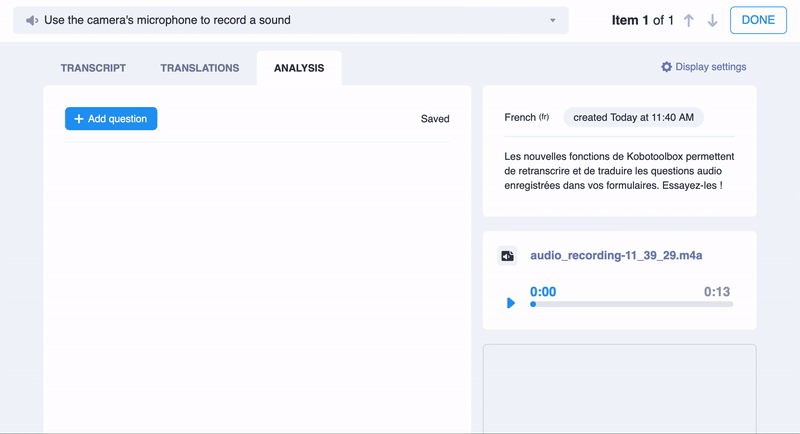Click the 'created Today at 11:40 AM' chip
The width and height of the screenshot is (800, 434).
pos(633,117)
